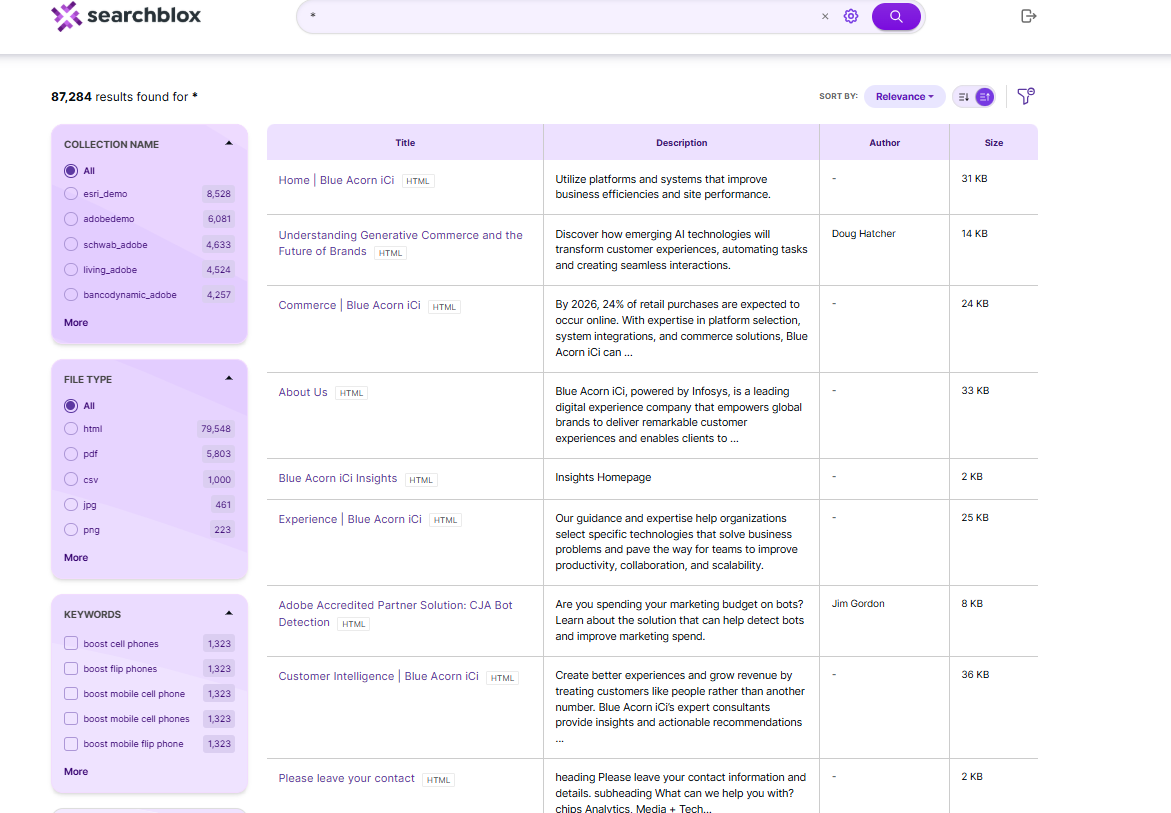
Task: Select descending sort order icon
Action: 964,97
